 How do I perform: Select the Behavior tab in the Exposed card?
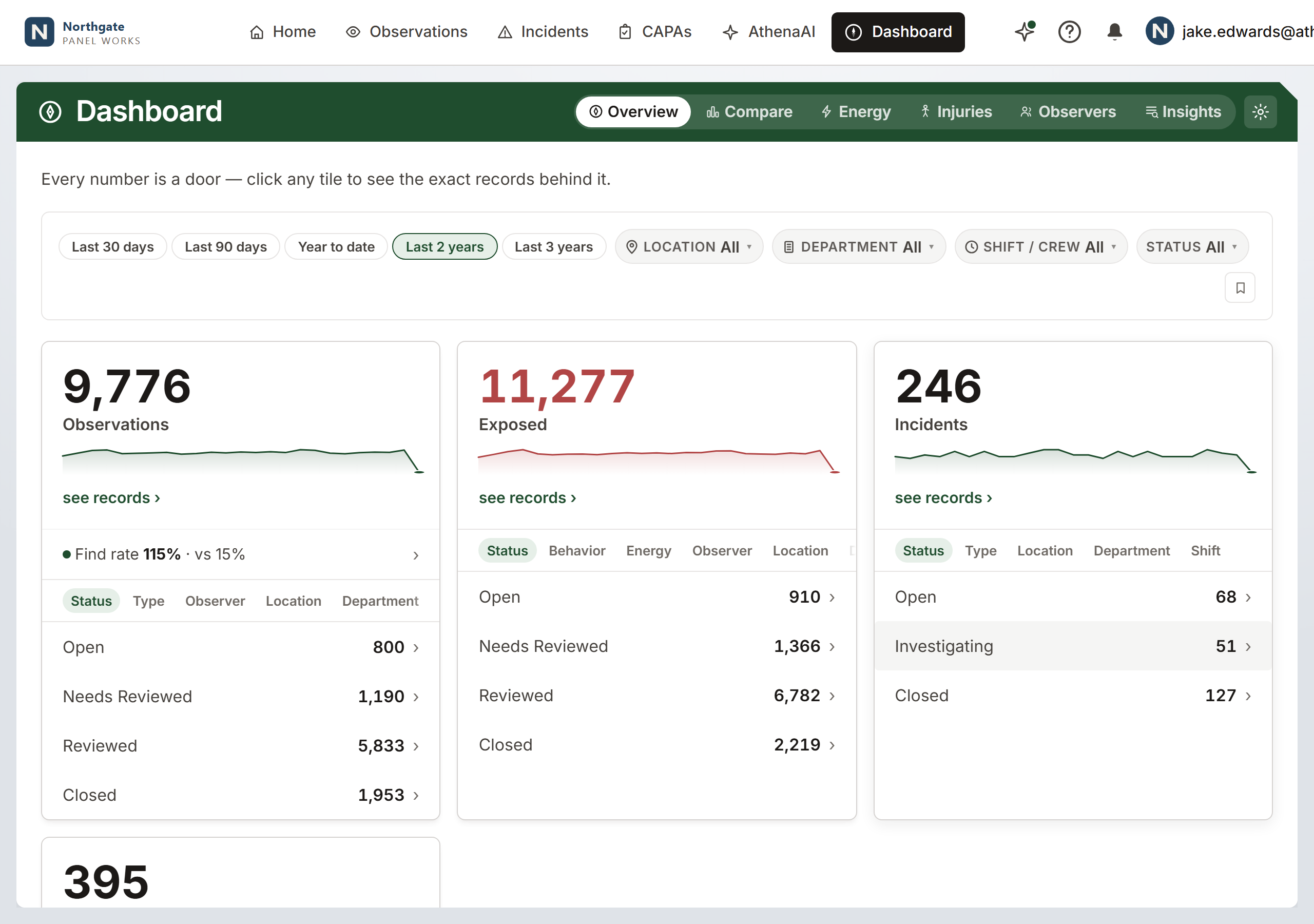[577, 551]
